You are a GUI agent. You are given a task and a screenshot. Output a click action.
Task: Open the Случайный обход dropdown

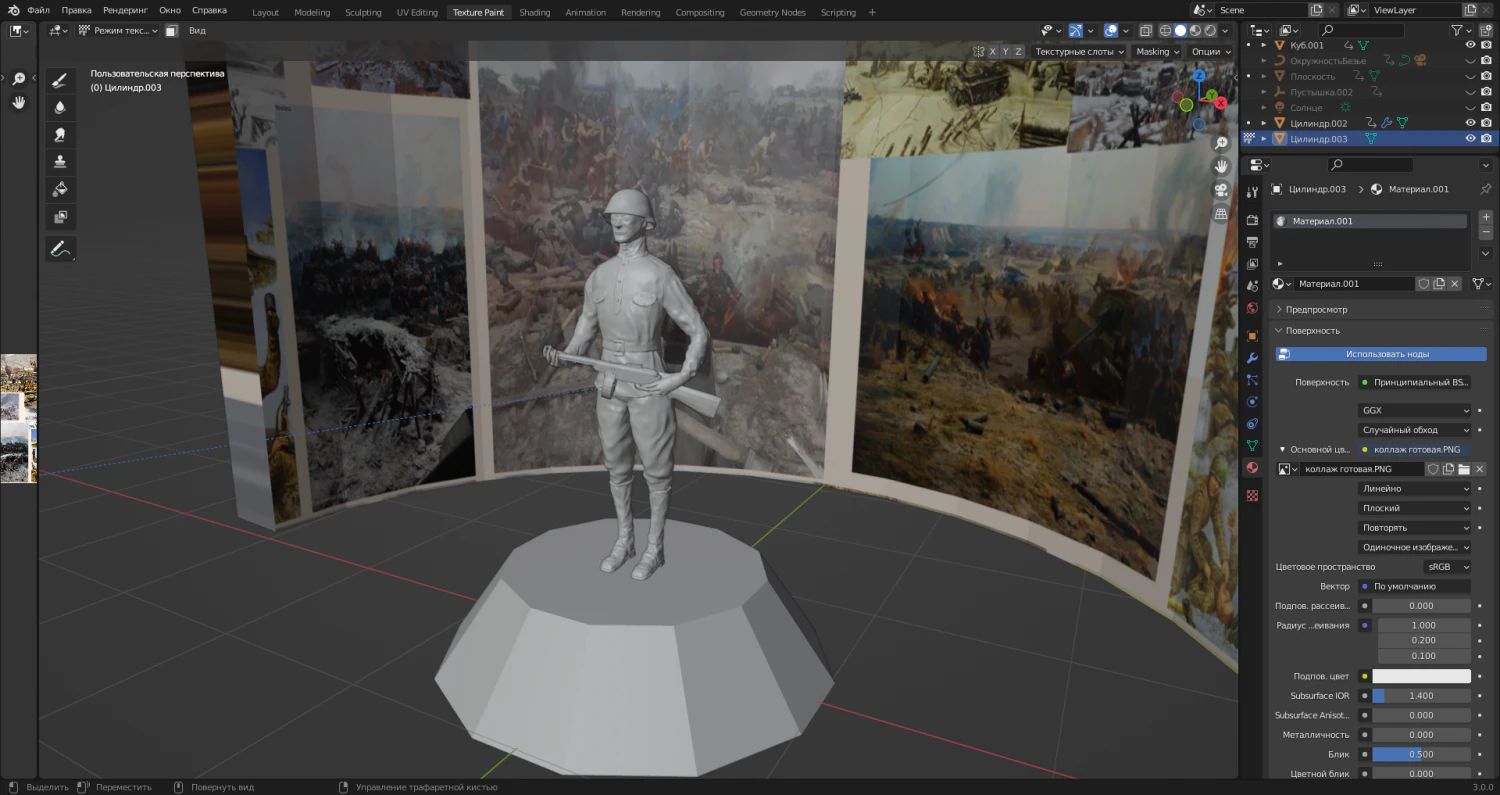[1416, 430]
